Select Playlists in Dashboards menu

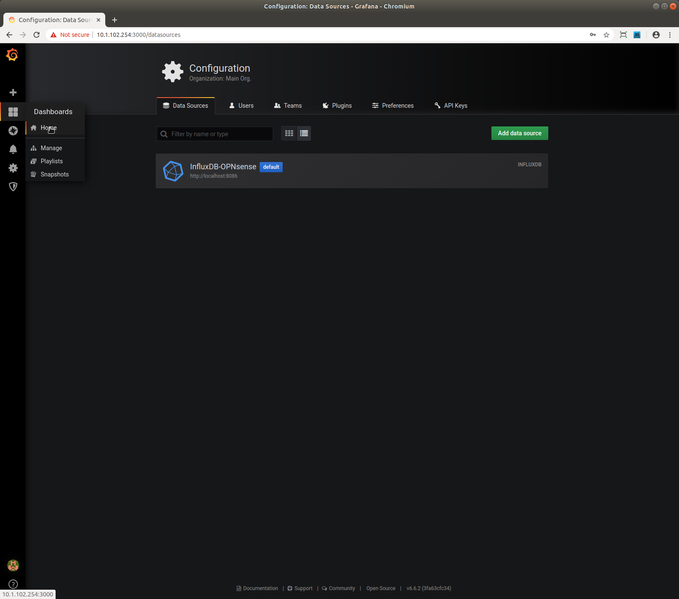tap(55, 161)
